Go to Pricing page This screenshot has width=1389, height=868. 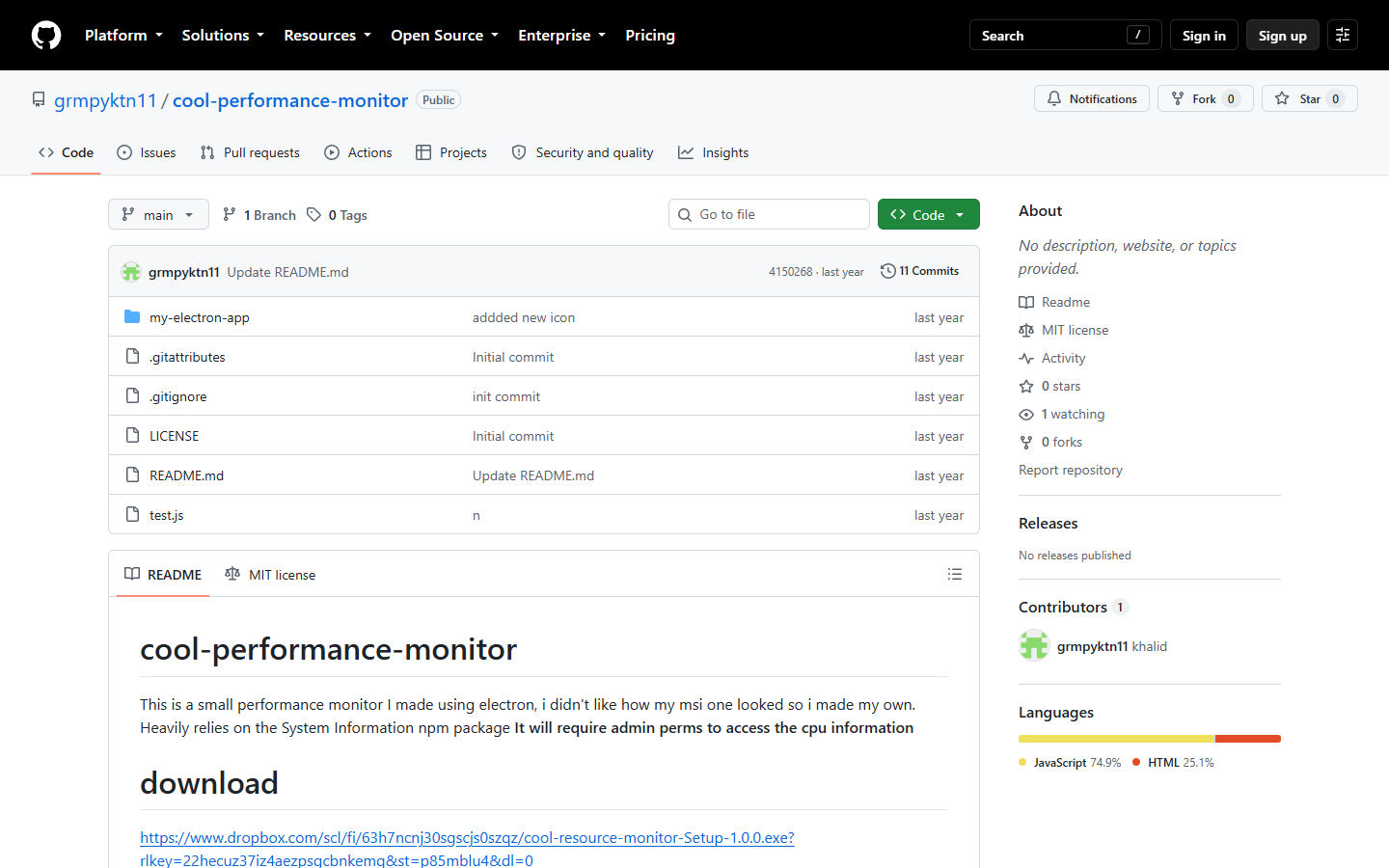650,35
